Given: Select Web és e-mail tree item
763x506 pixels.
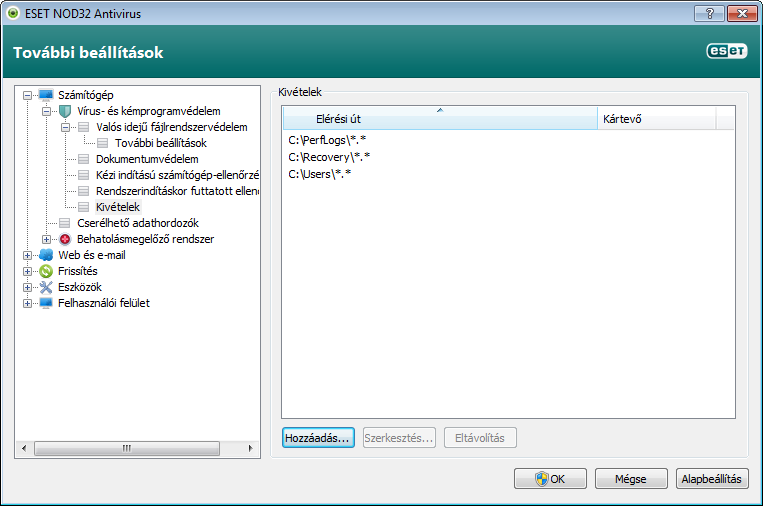Looking at the screenshot, I should (x=91, y=255).
